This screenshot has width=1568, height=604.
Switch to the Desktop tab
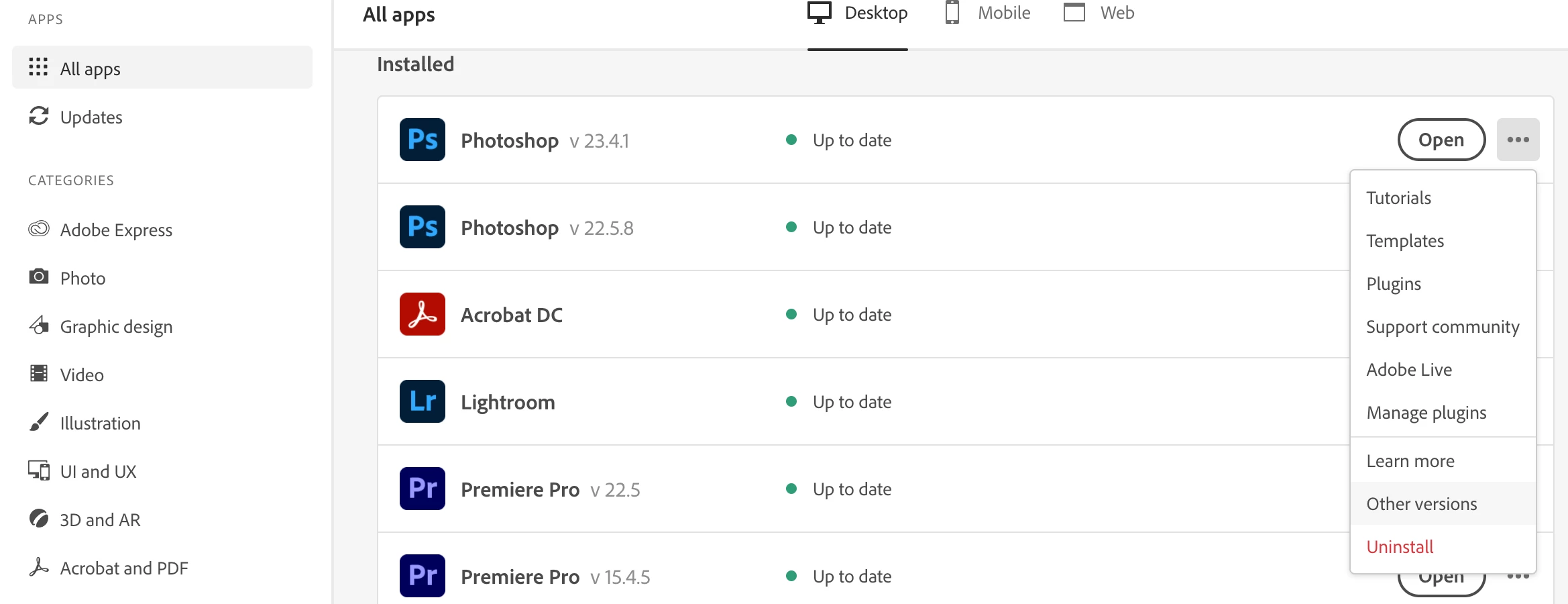[858, 13]
